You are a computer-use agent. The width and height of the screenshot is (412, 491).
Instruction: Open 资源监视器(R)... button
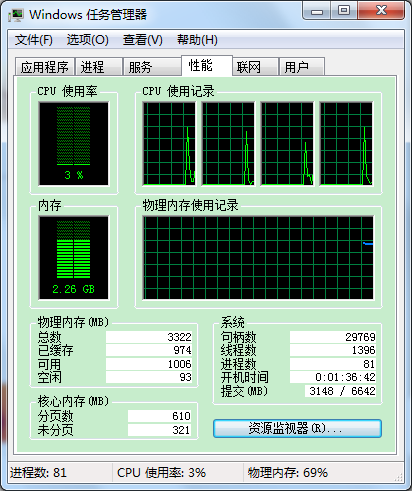[x=297, y=428]
